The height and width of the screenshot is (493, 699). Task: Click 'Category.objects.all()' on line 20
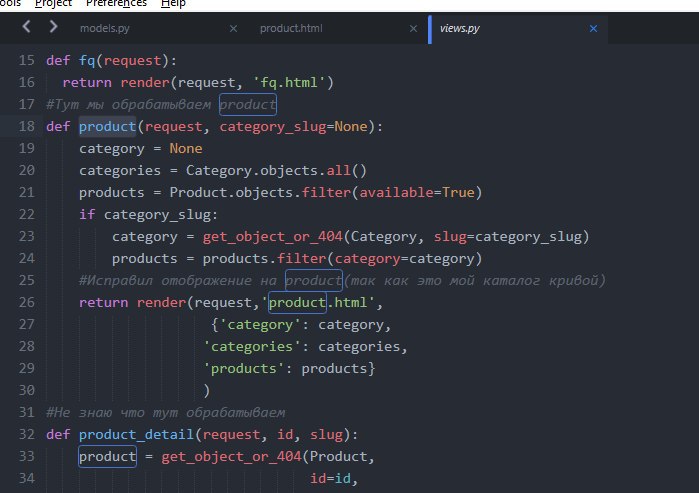point(276,170)
